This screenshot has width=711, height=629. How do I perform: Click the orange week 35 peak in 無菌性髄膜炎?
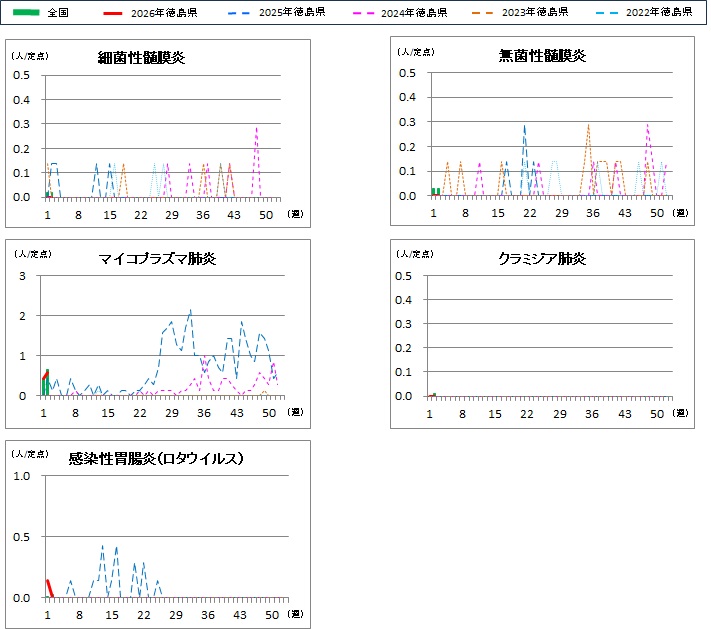(588, 126)
